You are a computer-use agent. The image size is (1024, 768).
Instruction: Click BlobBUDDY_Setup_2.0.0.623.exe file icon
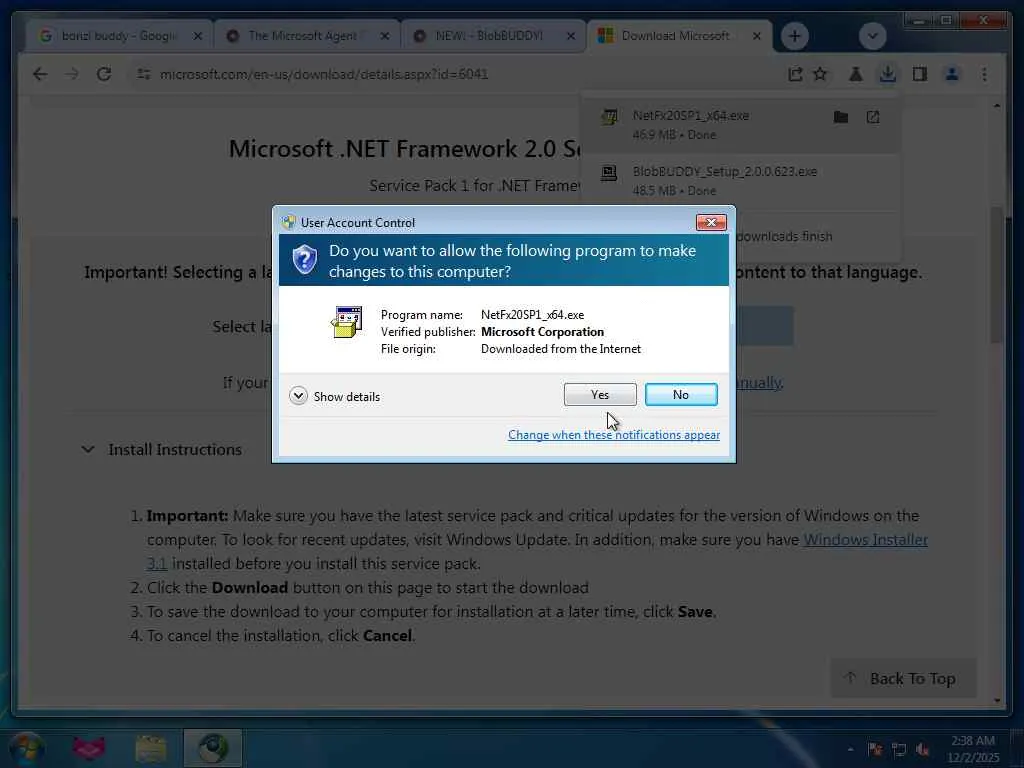609,172
